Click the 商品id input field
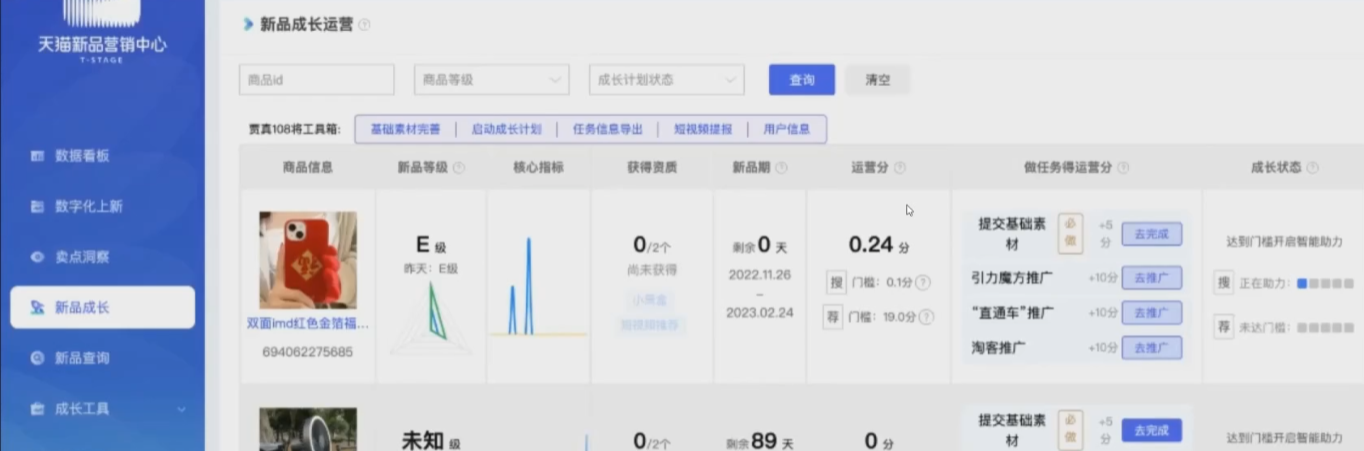The width and height of the screenshot is (1364, 451). pos(316,80)
